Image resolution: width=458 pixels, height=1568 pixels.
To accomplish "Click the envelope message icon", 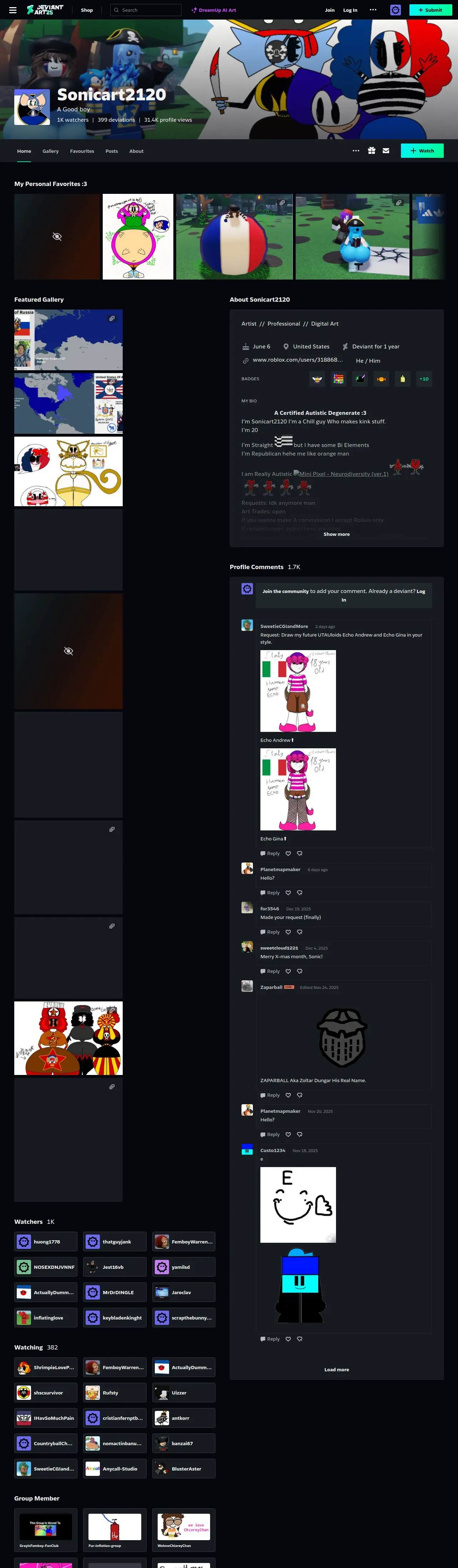I will pyautogui.click(x=386, y=151).
